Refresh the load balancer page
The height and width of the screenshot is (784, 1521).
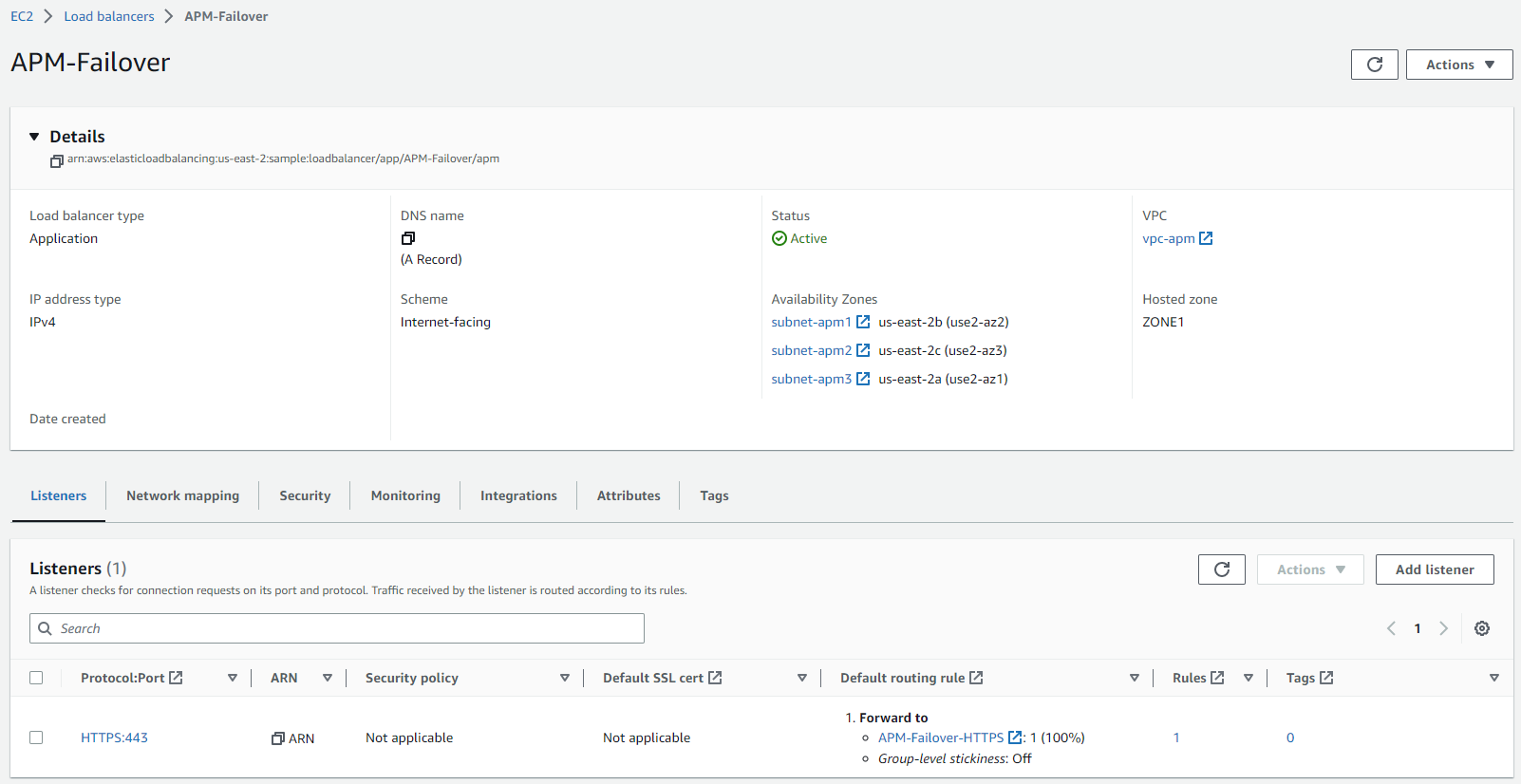1374,65
